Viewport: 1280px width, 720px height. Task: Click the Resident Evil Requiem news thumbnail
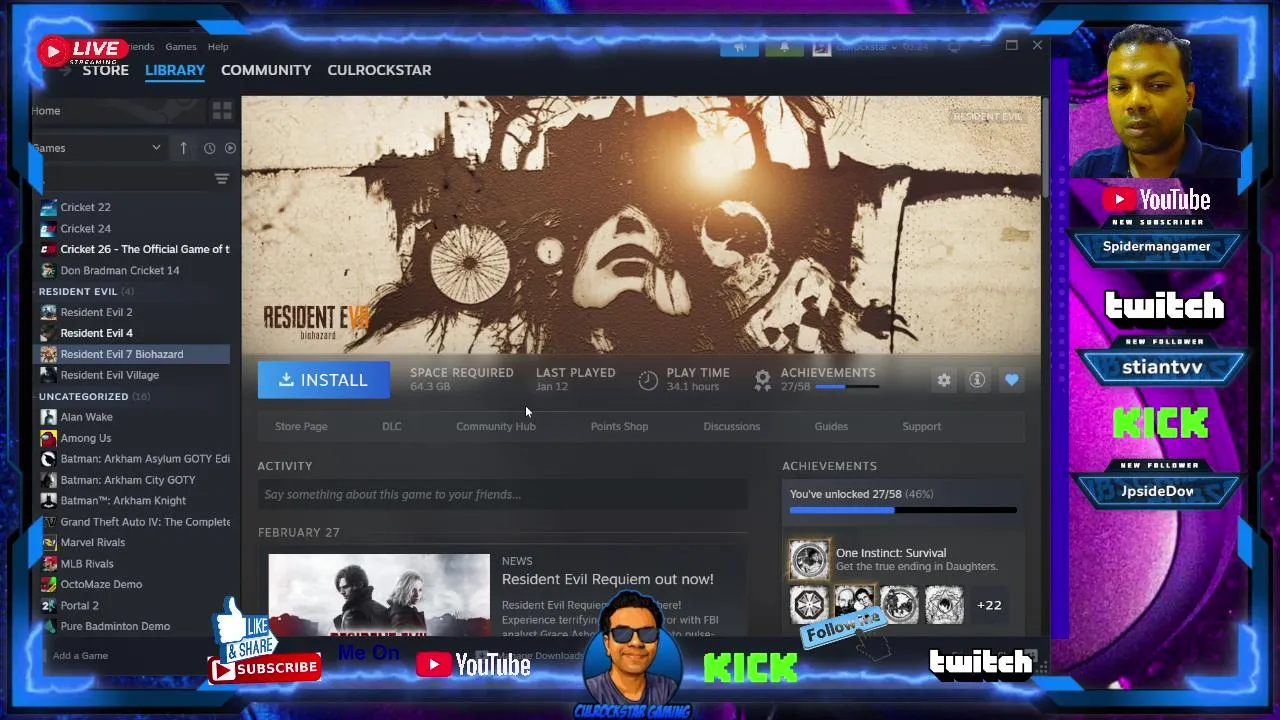(379, 594)
